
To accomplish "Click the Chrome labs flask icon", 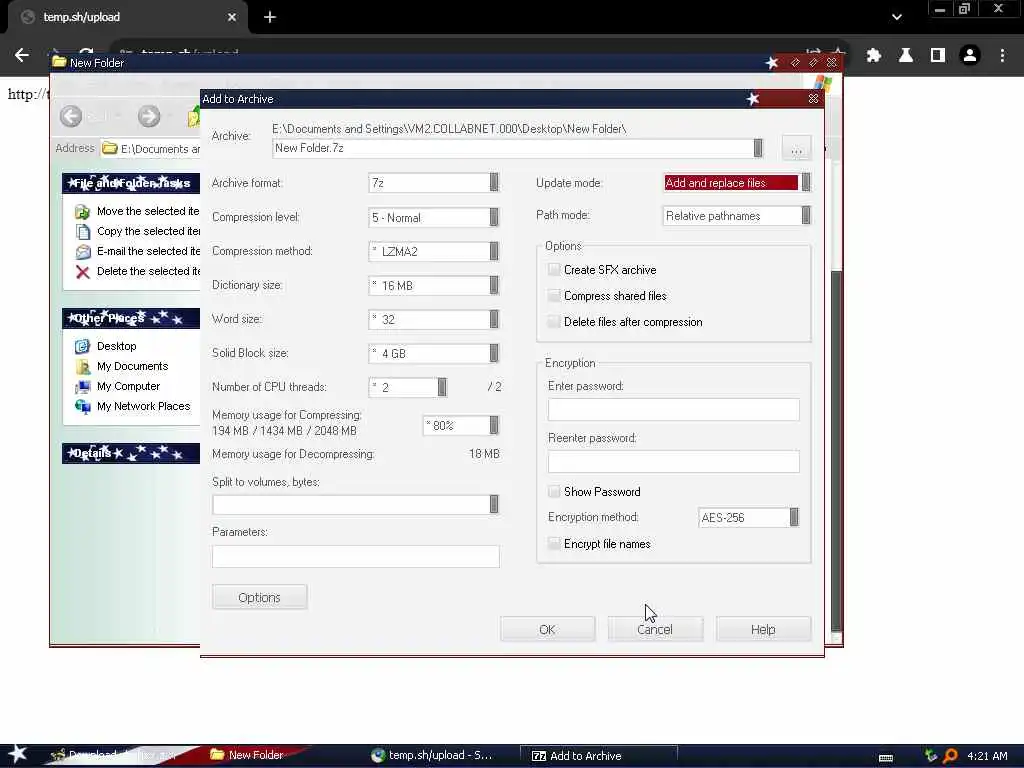I will click(x=906, y=56).
